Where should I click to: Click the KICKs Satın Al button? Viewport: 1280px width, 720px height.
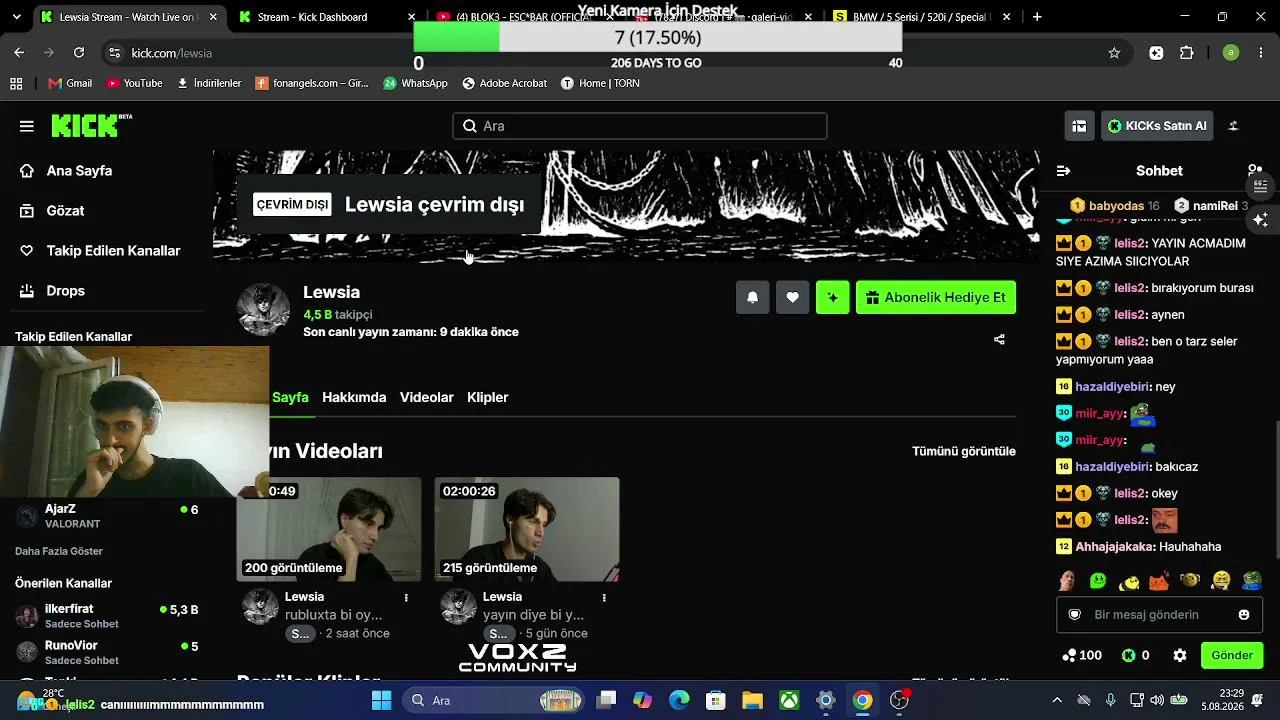(x=1159, y=126)
